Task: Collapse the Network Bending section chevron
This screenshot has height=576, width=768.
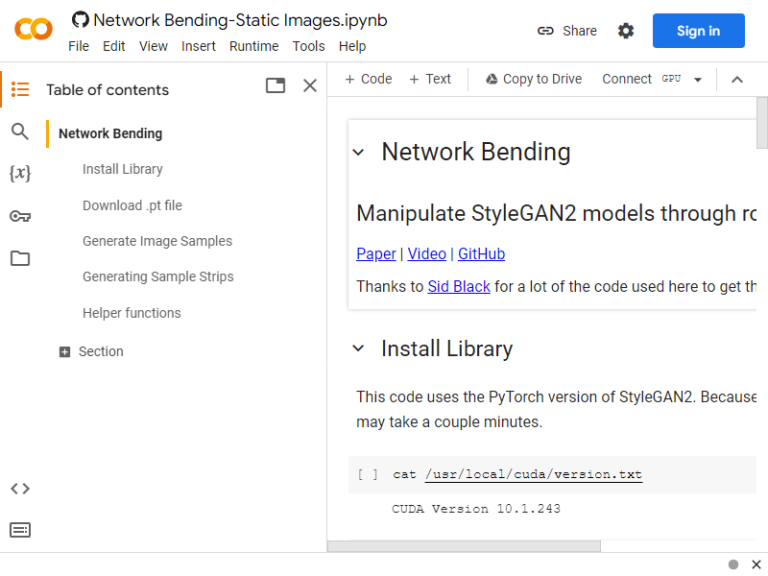Action: coord(359,152)
